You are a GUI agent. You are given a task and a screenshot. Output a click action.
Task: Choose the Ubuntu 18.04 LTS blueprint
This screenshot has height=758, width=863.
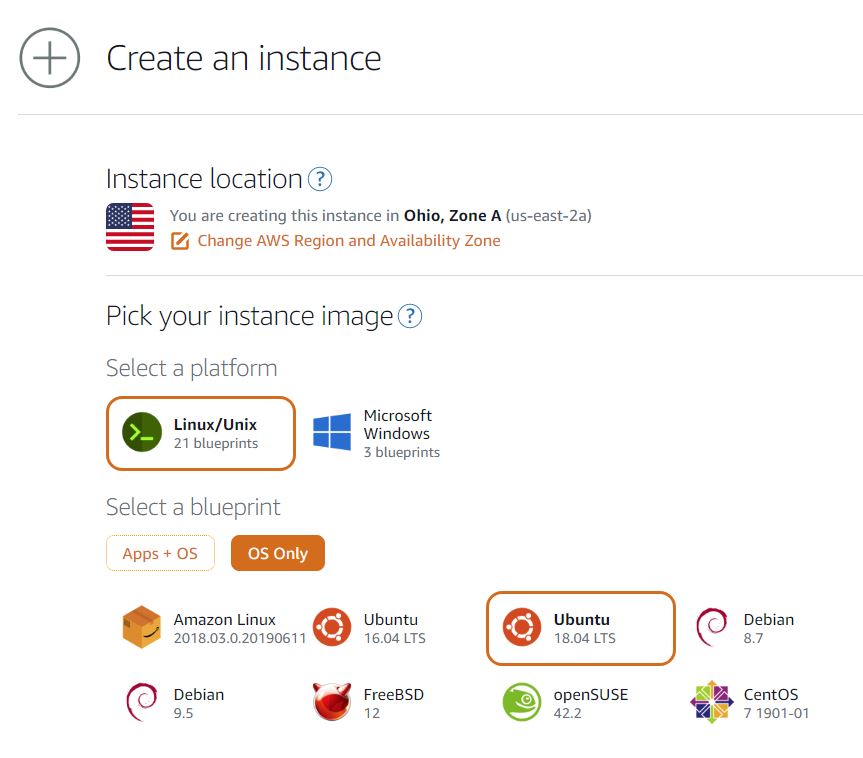click(x=581, y=628)
